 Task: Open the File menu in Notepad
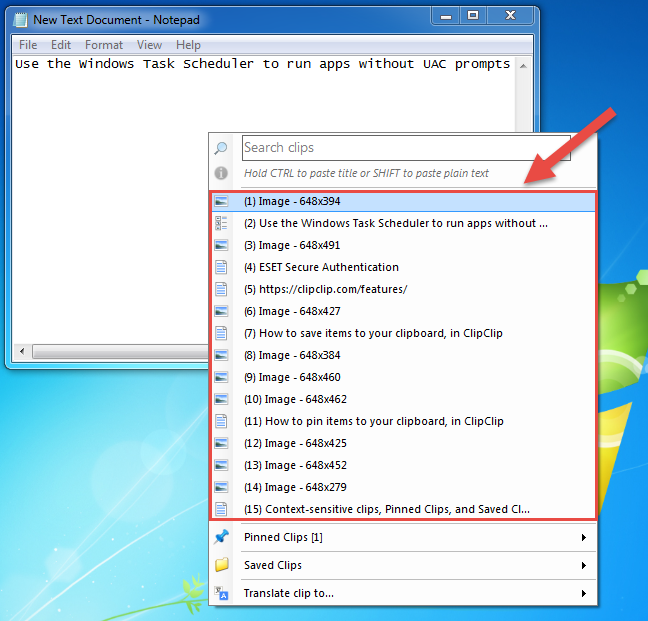pyautogui.click(x=28, y=45)
